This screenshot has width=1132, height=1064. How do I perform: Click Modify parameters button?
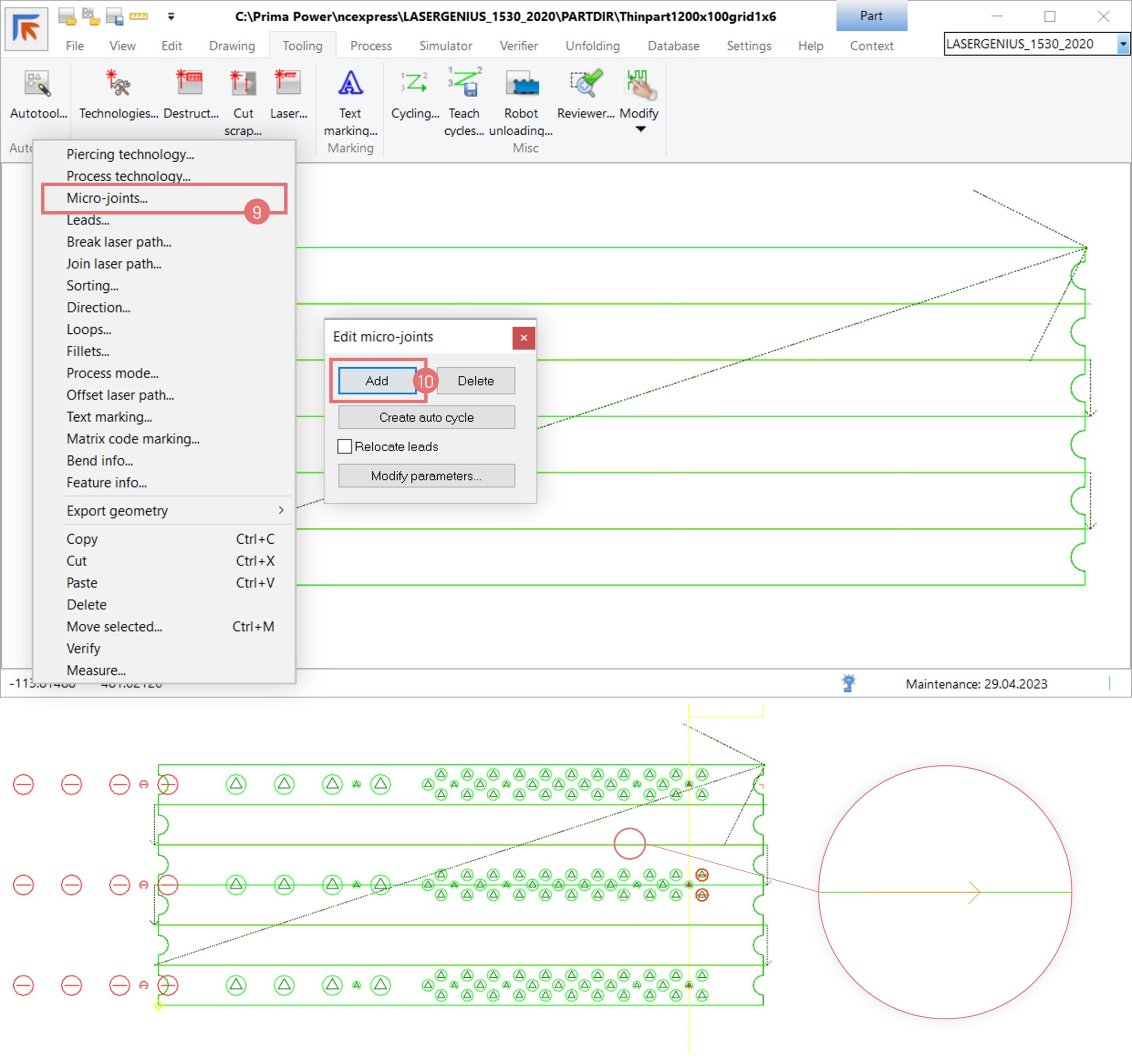[x=426, y=476]
